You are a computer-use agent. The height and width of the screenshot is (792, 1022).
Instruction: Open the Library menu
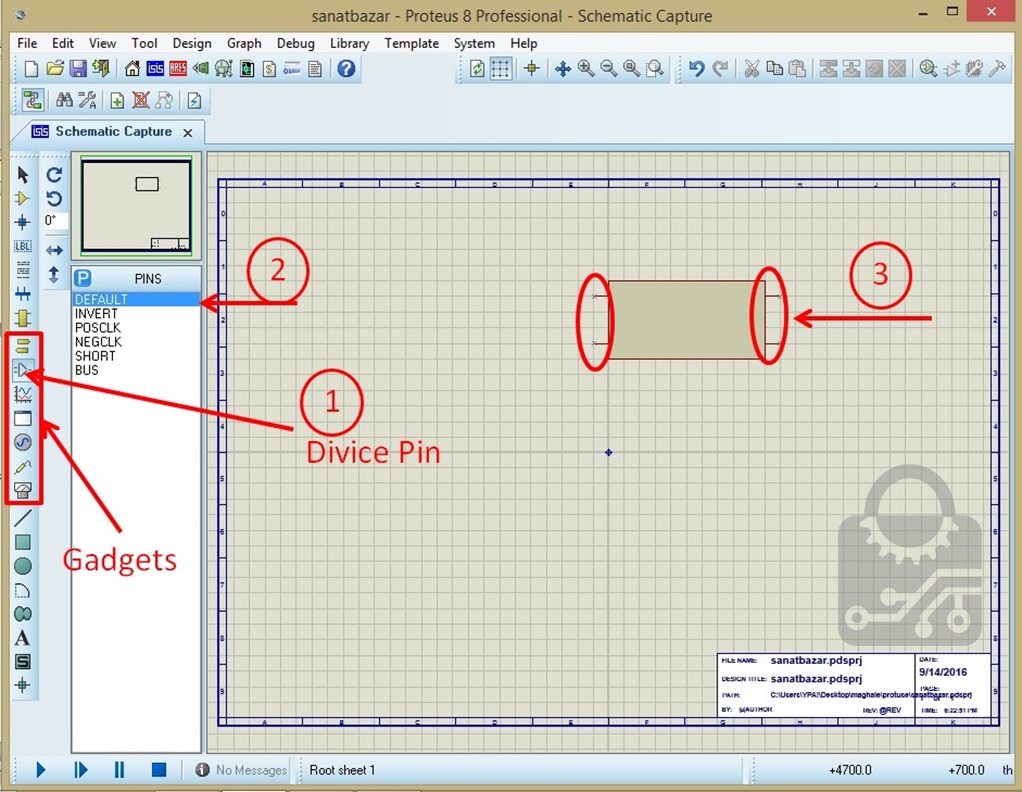(349, 44)
